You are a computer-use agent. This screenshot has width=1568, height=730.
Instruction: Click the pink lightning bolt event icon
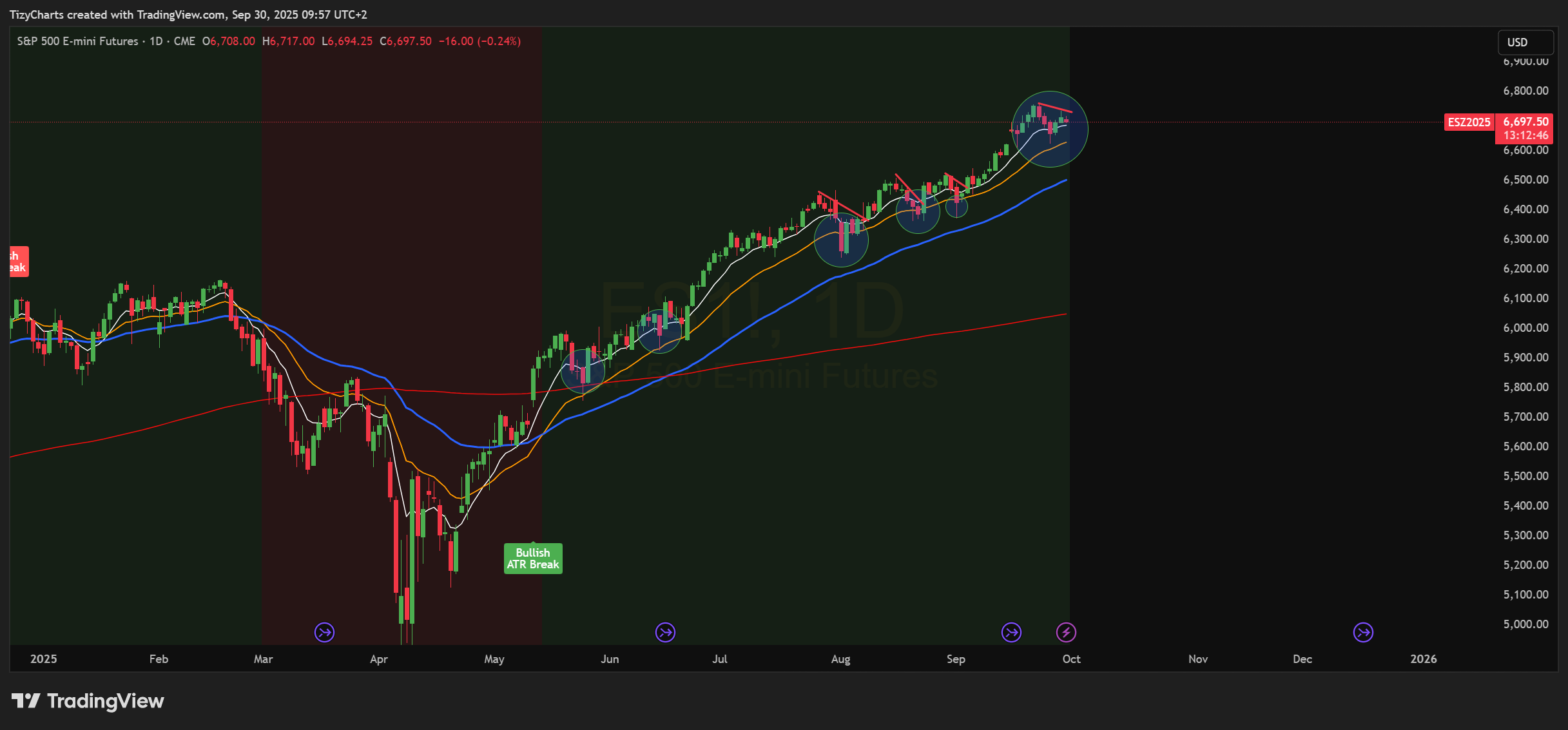(1066, 632)
